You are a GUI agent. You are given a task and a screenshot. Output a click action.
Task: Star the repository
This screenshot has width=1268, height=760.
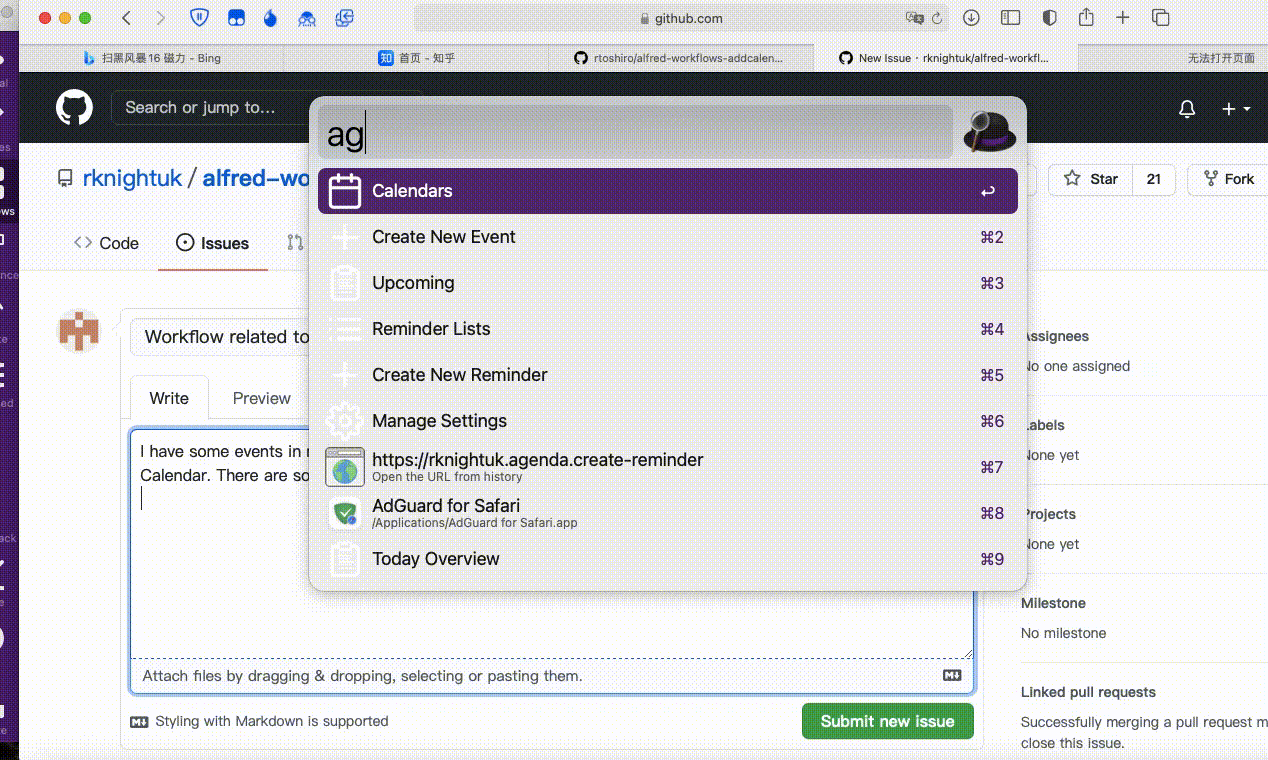coord(1091,179)
